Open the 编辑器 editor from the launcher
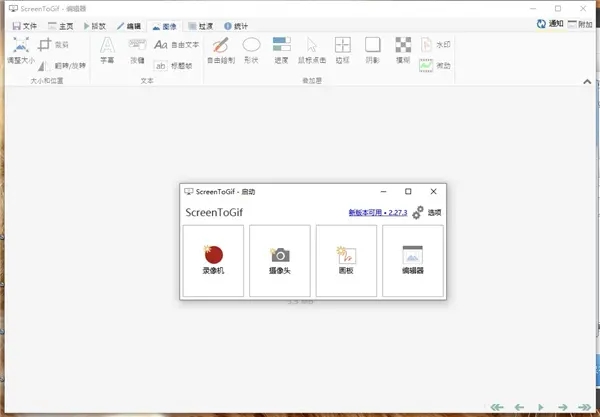Screen dimensions: 600x417 tap(413, 260)
